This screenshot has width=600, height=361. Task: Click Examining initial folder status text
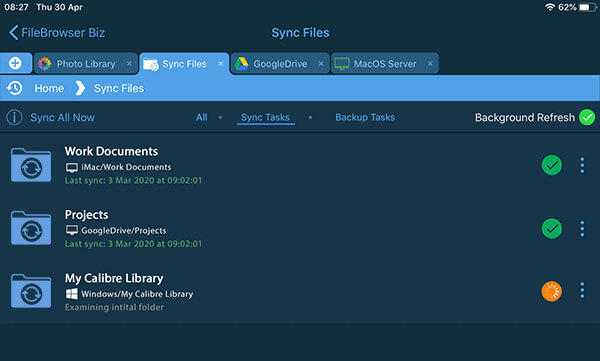(x=114, y=307)
